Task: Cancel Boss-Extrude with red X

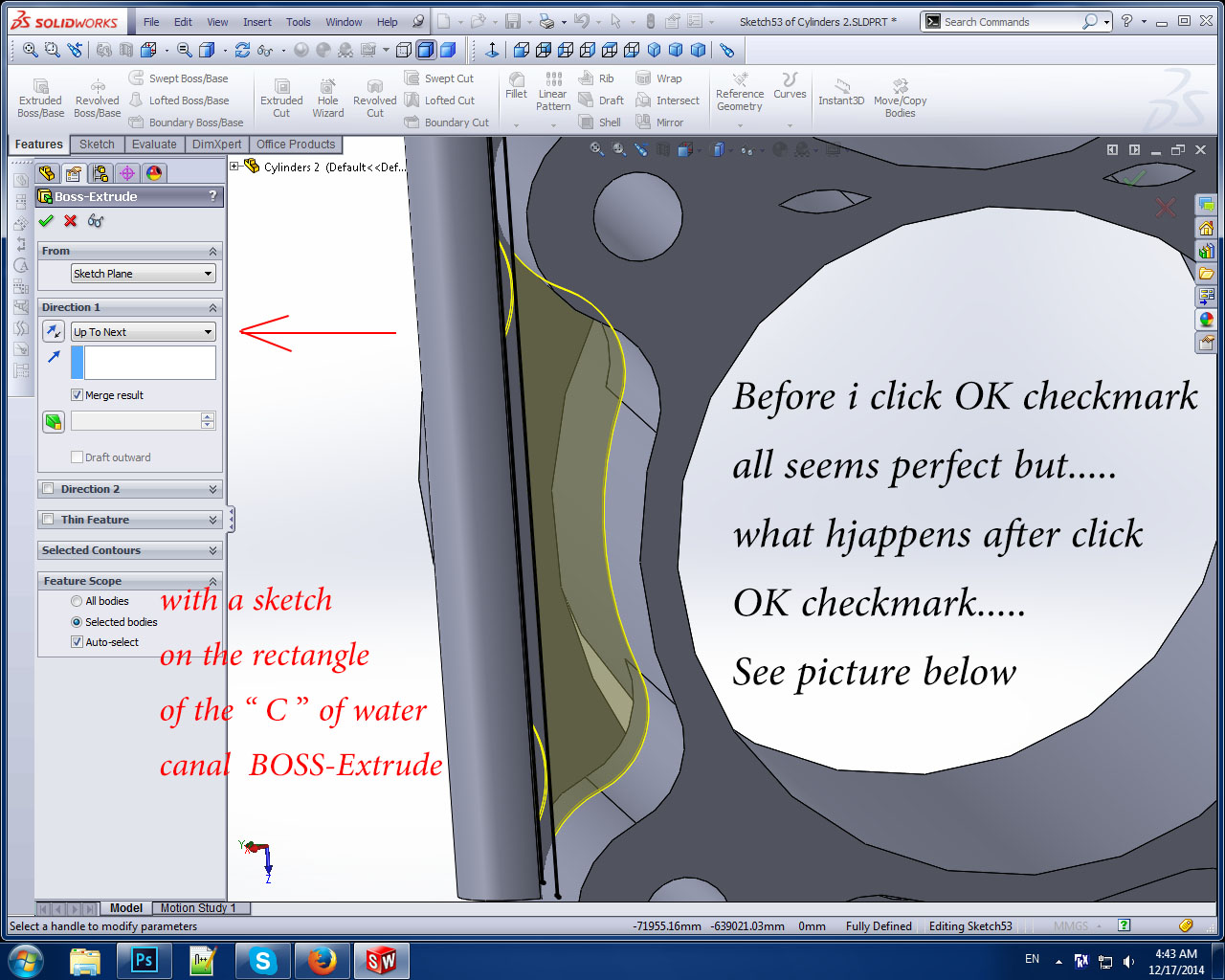Action: tap(70, 221)
